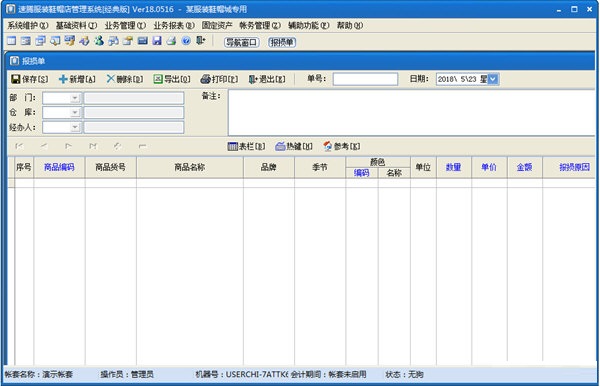
Task: Click the 品牌 column header
Action: pos(269,167)
